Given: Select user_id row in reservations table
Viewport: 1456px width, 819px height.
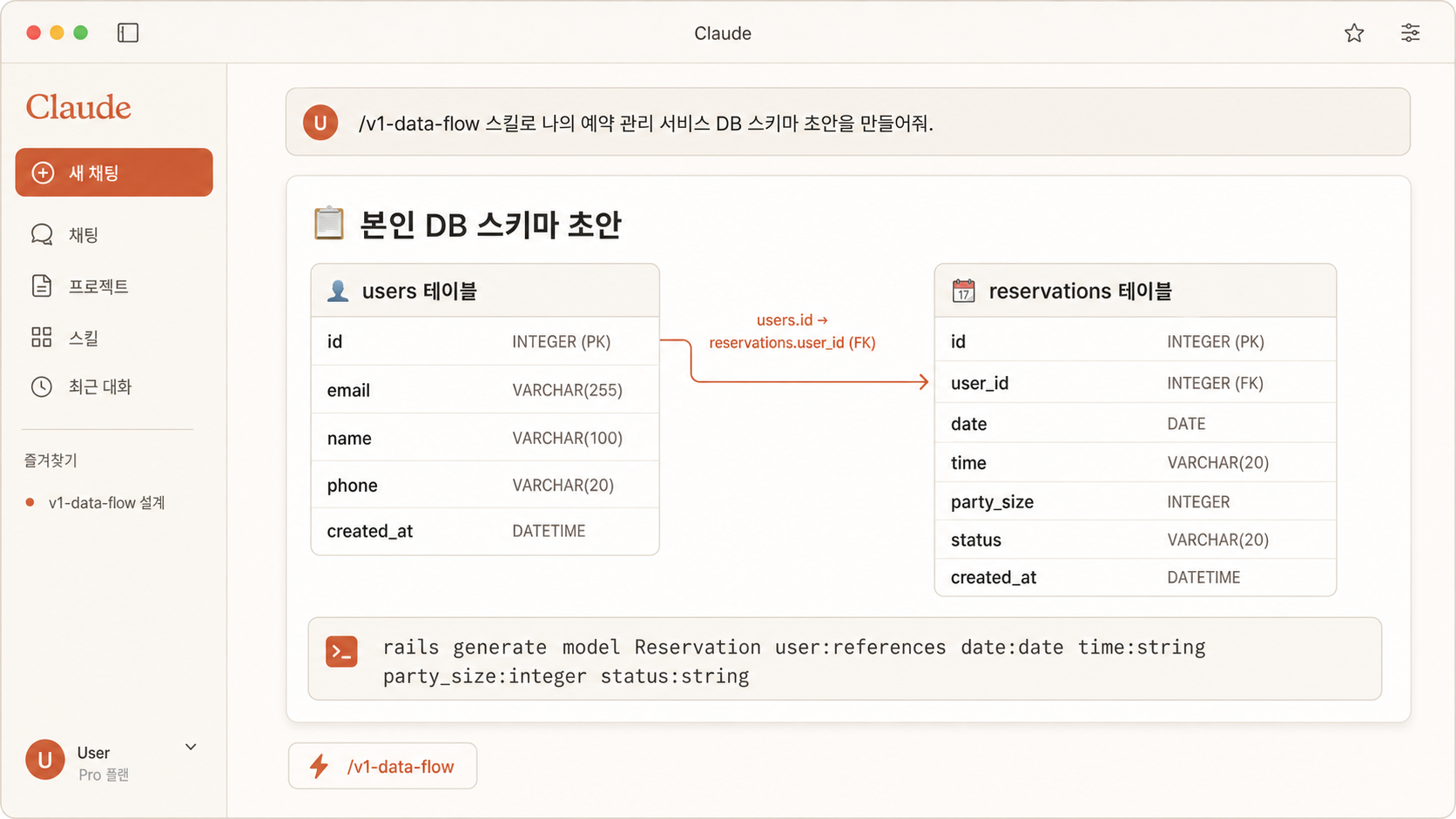Looking at the screenshot, I should point(1136,383).
